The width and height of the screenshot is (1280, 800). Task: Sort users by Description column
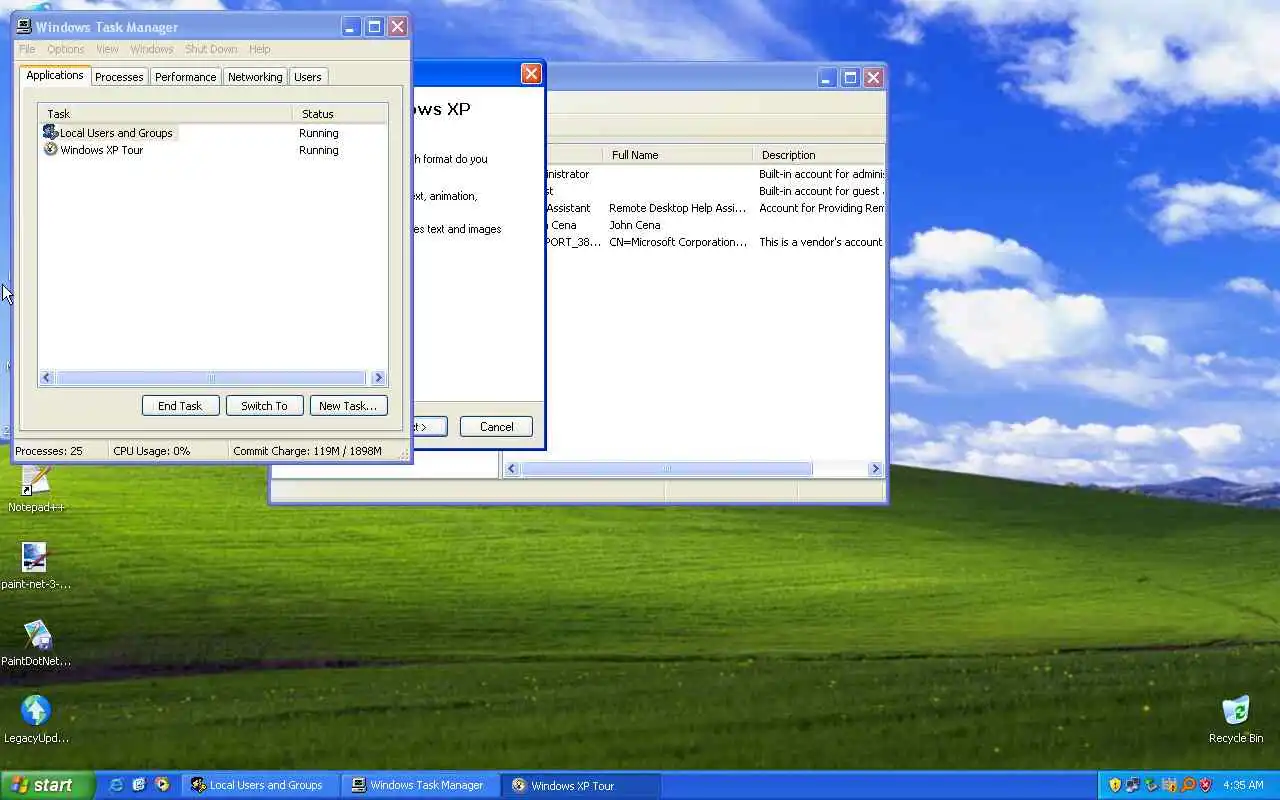[818, 155]
